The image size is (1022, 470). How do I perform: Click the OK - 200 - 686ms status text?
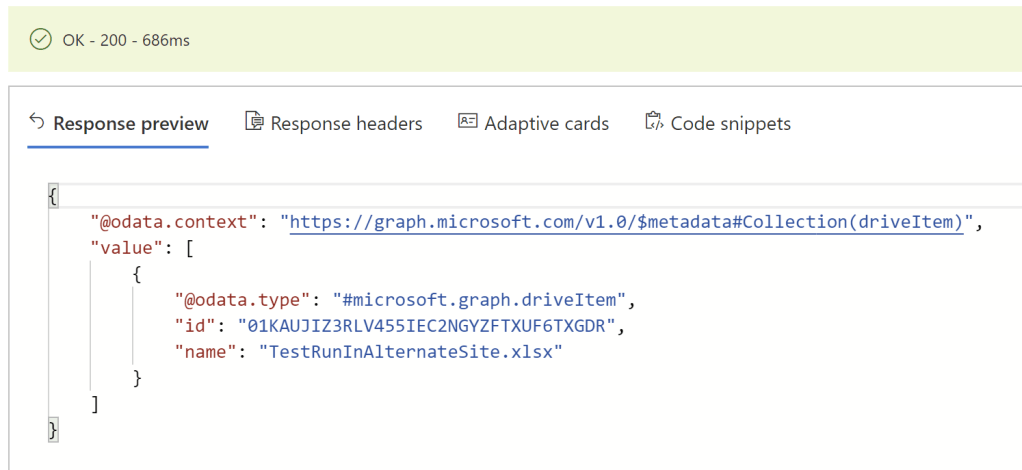coord(125,40)
